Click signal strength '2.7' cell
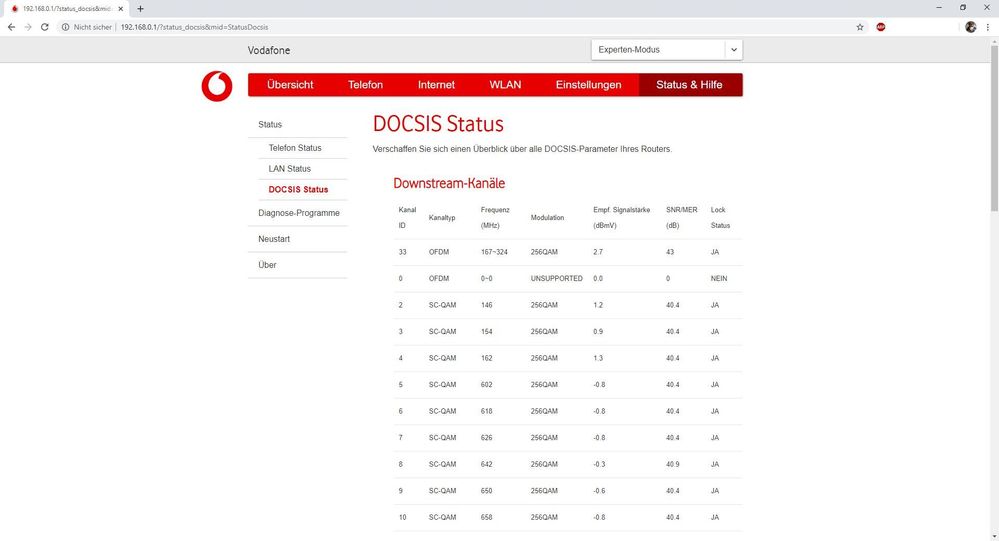This screenshot has height=541, width=999. pos(598,252)
